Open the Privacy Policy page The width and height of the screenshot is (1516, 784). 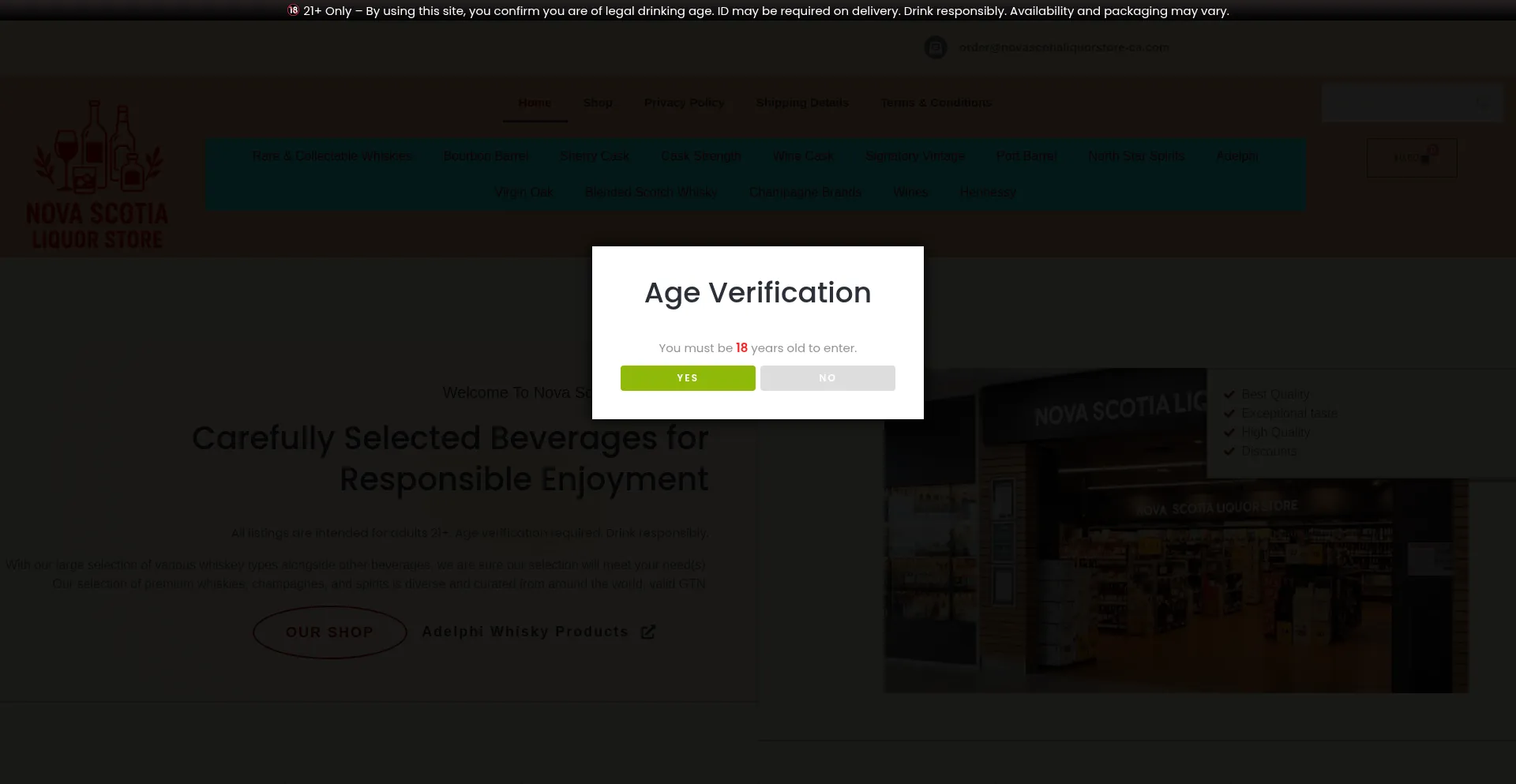(684, 103)
